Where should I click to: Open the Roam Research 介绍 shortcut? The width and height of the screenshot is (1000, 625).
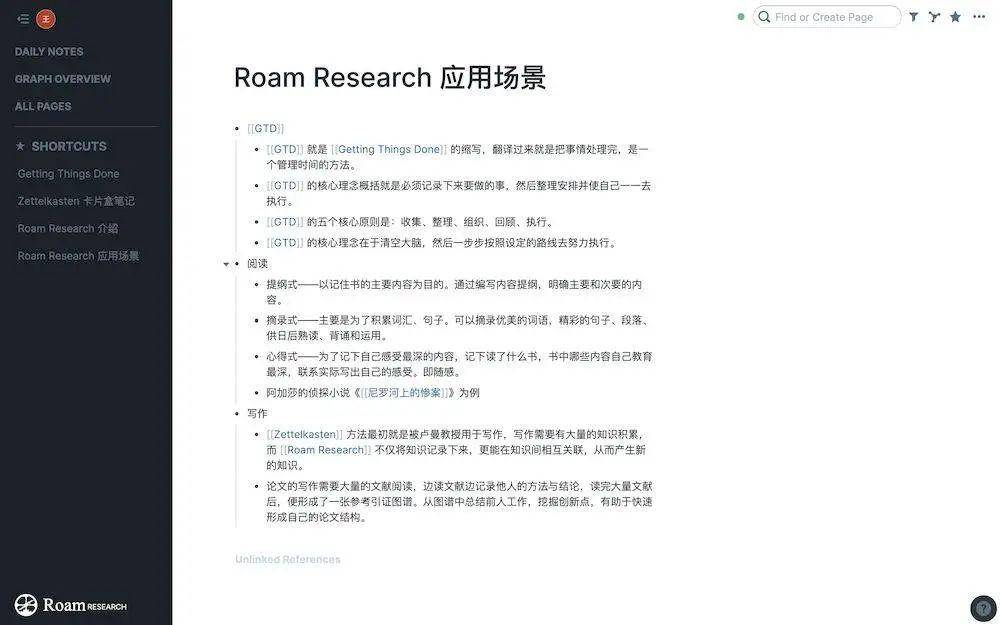pyautogui.click(x=68, y=226)
